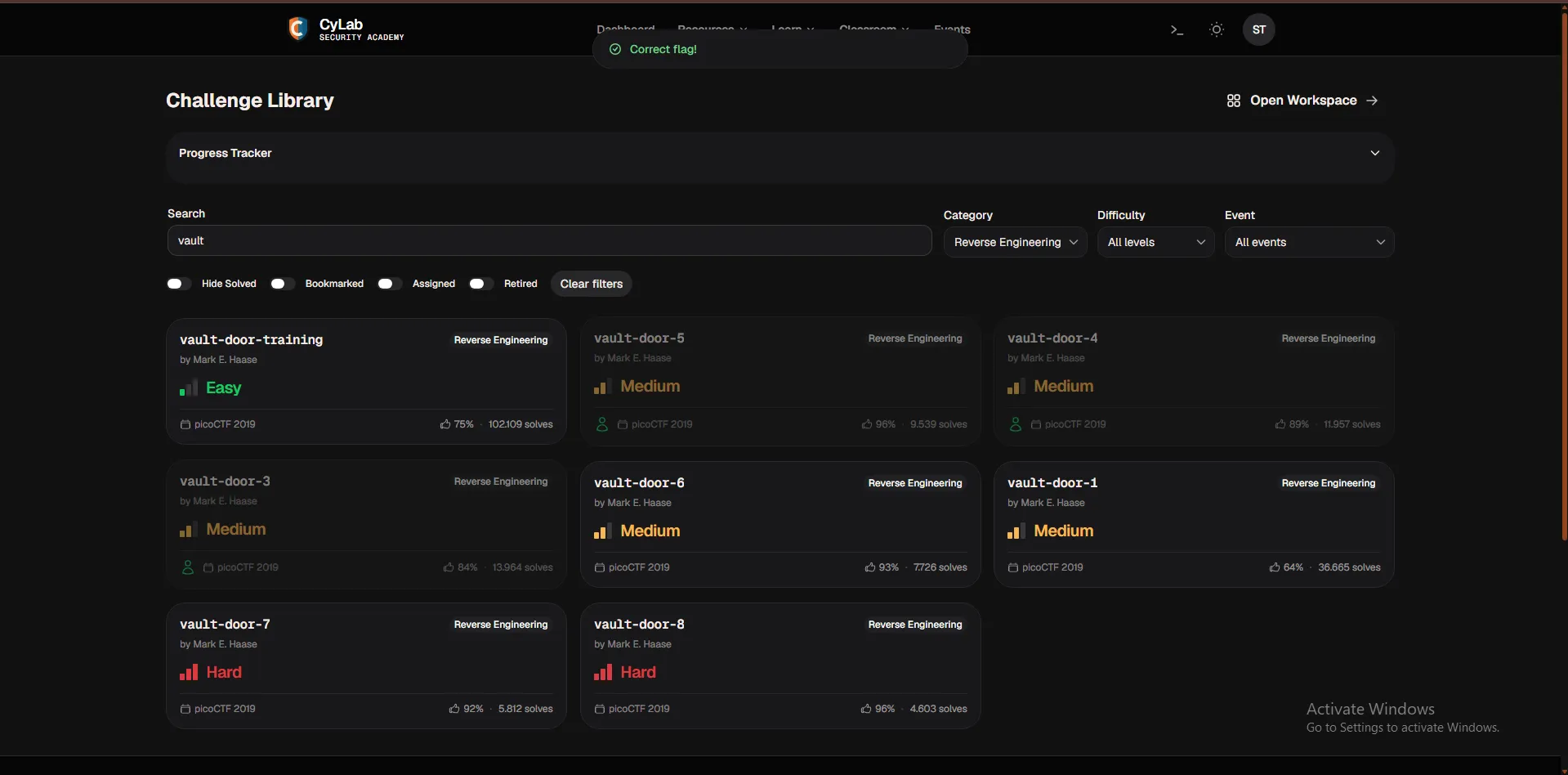Toggle the Retired filter switch
Viewport: 1568px width, 775px height.
tap(481, 284)
